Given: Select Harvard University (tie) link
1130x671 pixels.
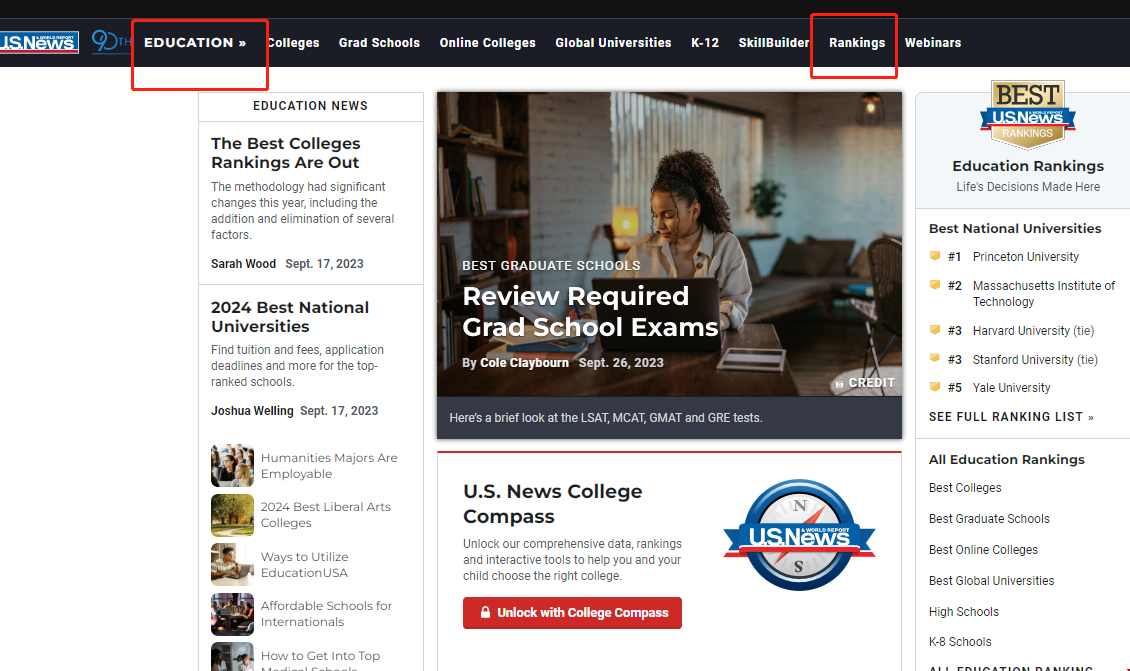Looking at the screenshot, I should coord(1033,330).
